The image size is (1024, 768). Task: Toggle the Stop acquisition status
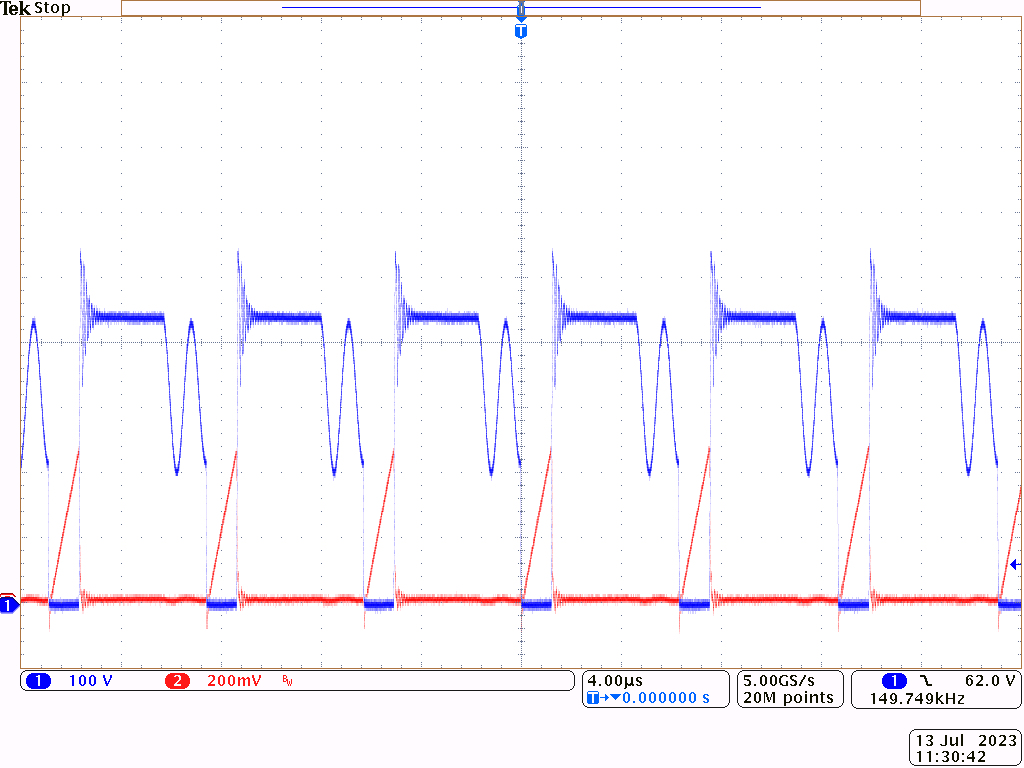[x=55, y=8]
